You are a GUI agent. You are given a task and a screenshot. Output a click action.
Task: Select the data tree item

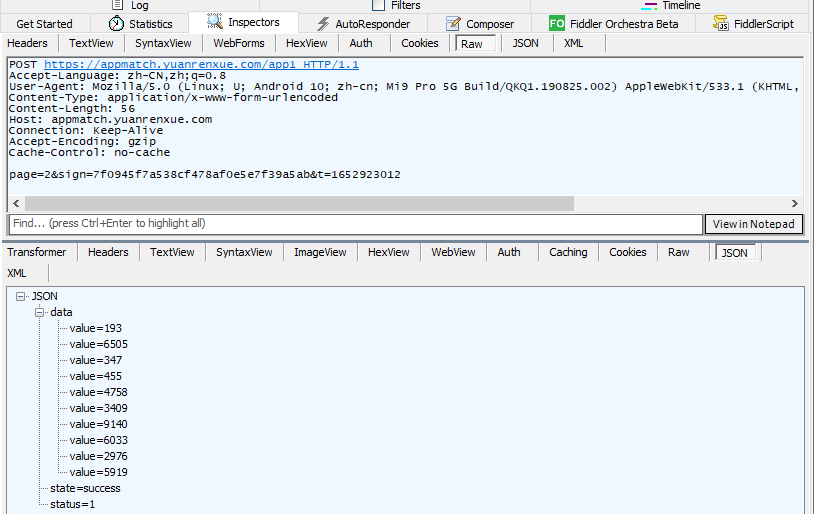click(x=61, y=313)
